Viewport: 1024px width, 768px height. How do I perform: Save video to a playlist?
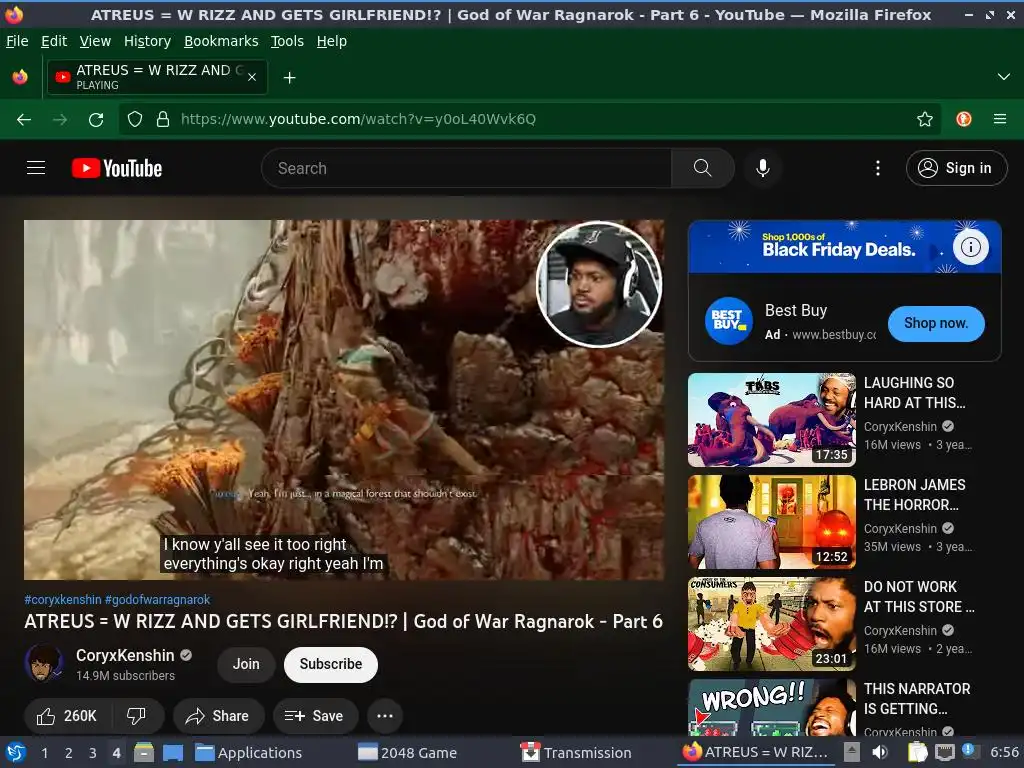coord(315,716)
